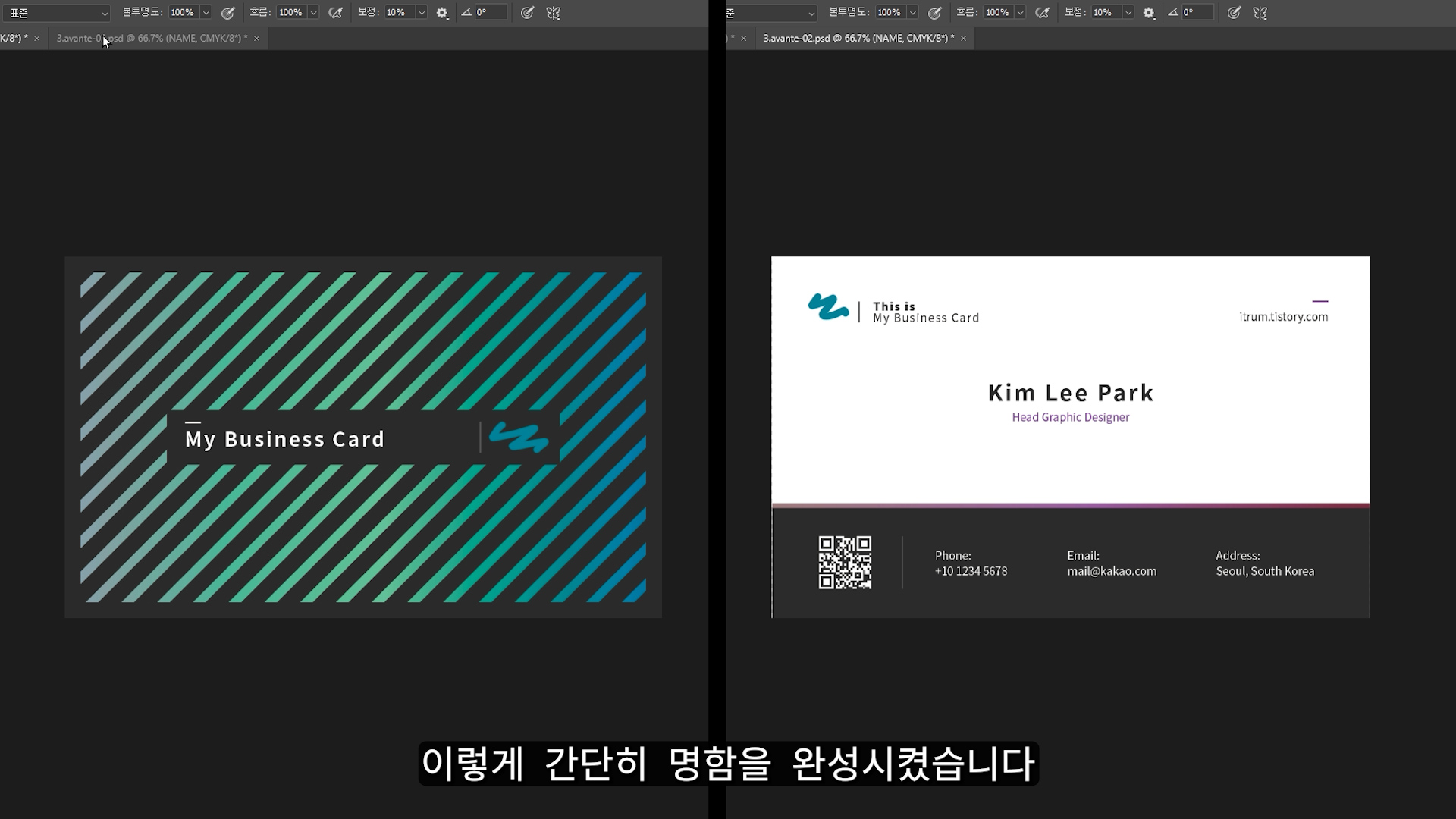Click symmetry butterfly icon in right window
Viewport: 1456px width, 819px height.
coord(1260,13)
